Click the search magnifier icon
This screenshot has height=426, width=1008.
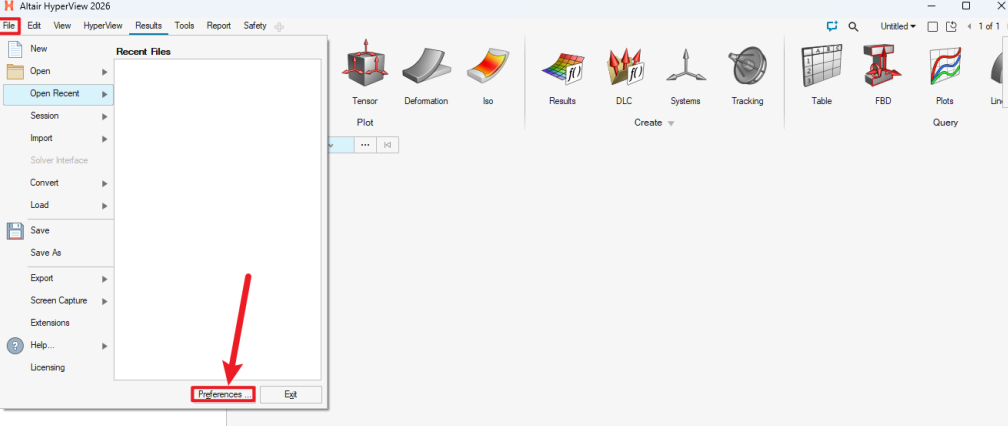tap(853, 26)
